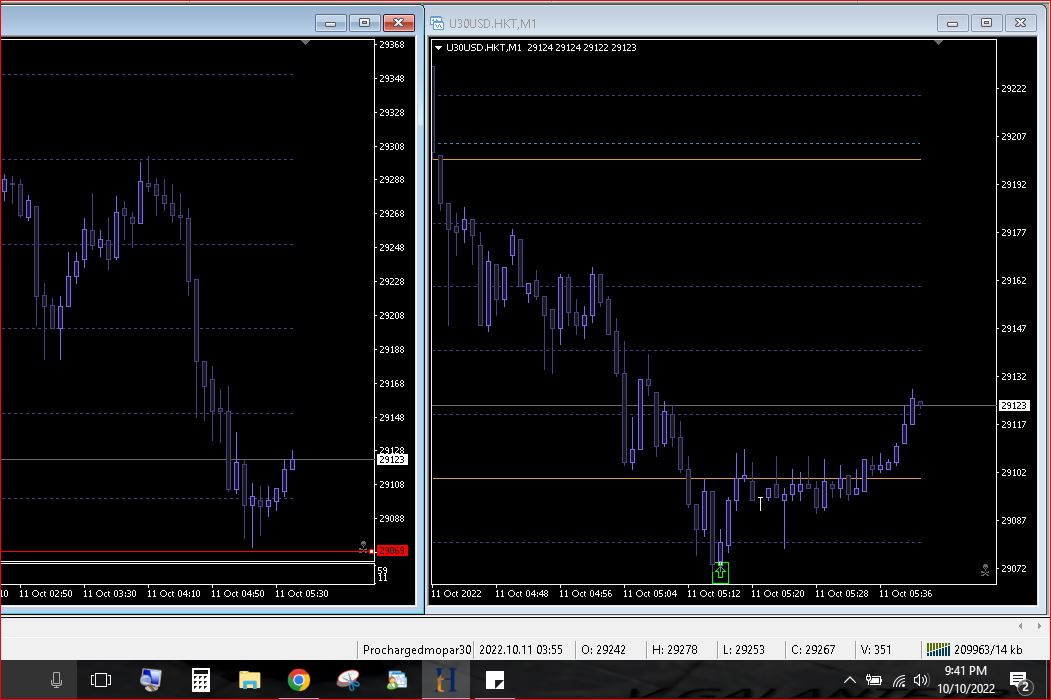Launch the Calculator from the taskbar
This screenshot has width=1051, height=700.
200,681
